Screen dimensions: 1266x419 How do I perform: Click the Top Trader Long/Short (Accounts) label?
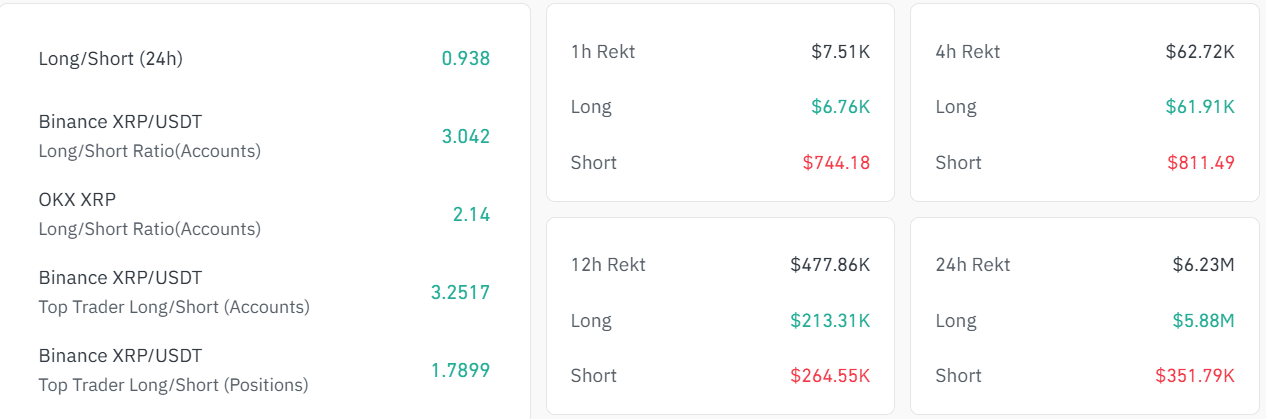174,307
